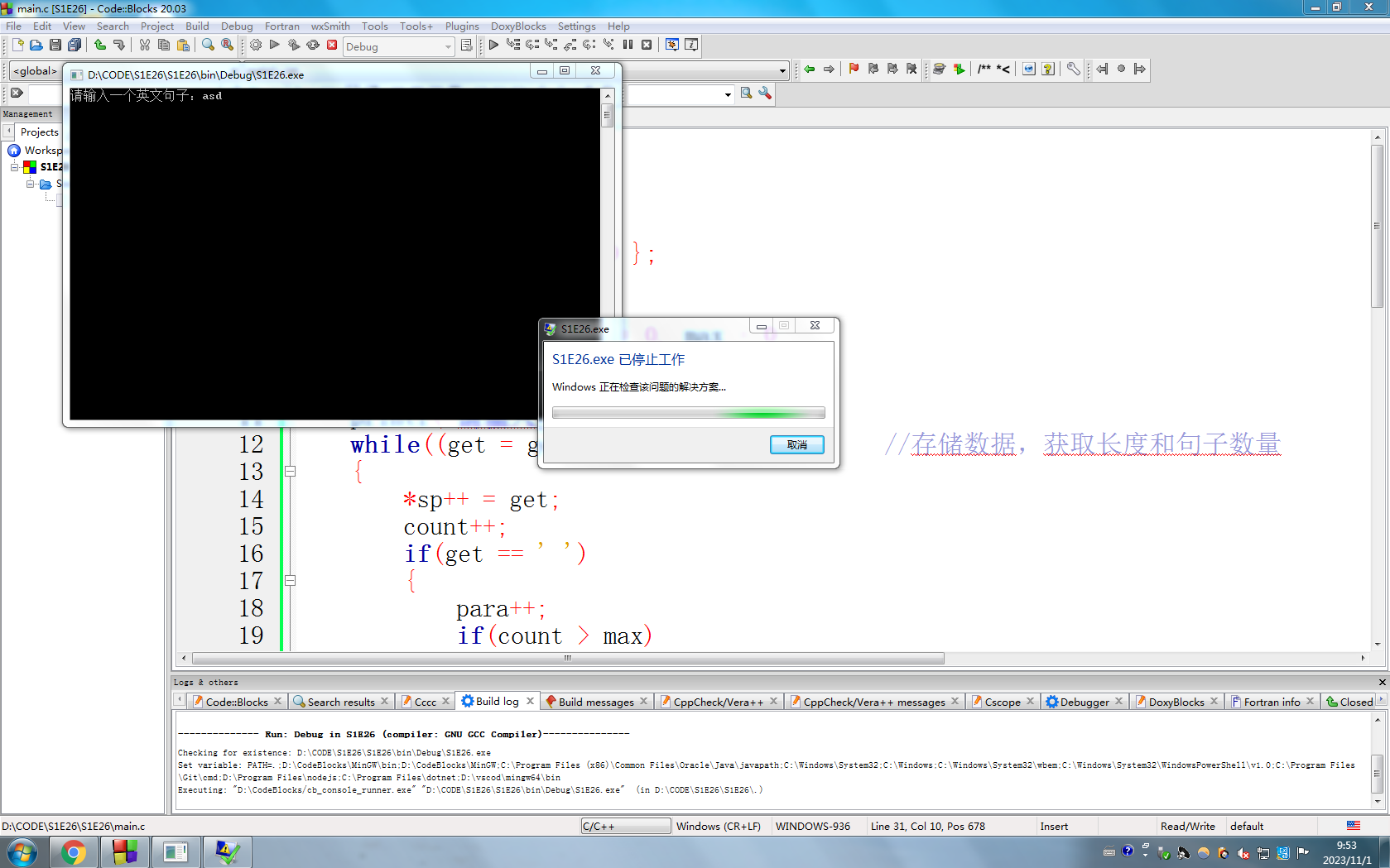Collapse the S1E26 project tree node

tap(14, 167)
